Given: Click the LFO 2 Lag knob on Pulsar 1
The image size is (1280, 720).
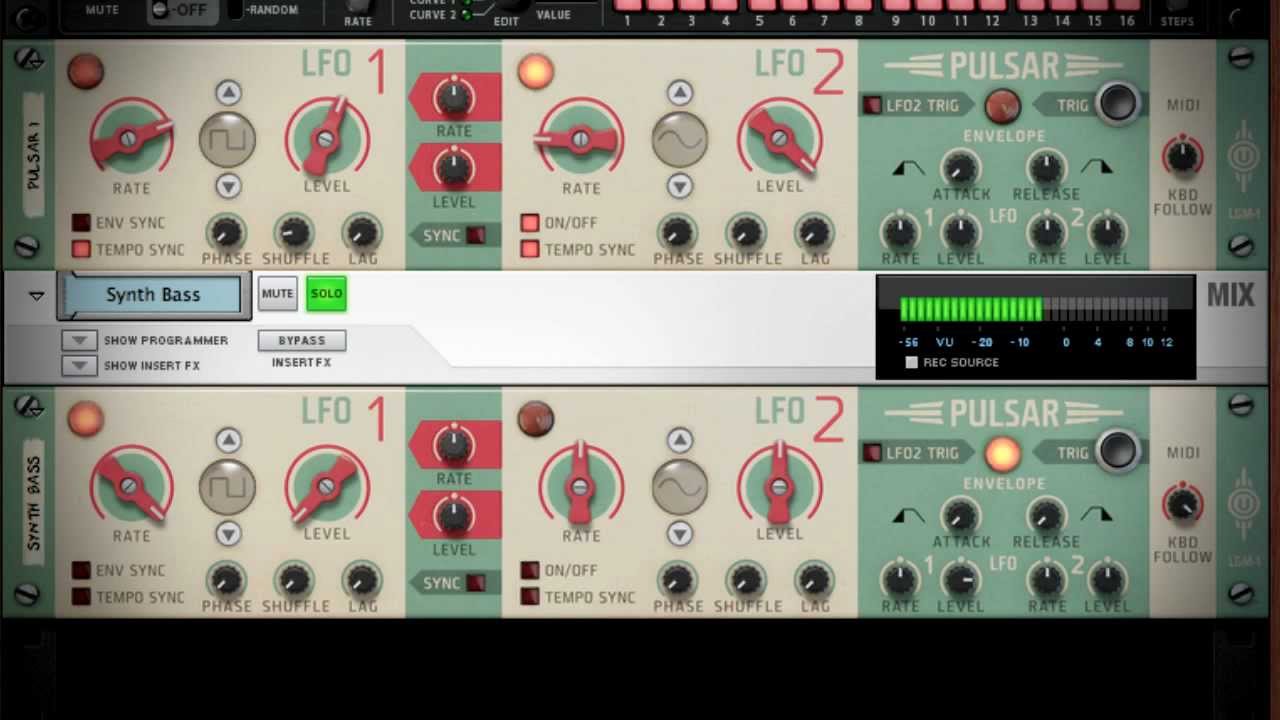Looking at the screenshot, I should [x=814, y=233].
